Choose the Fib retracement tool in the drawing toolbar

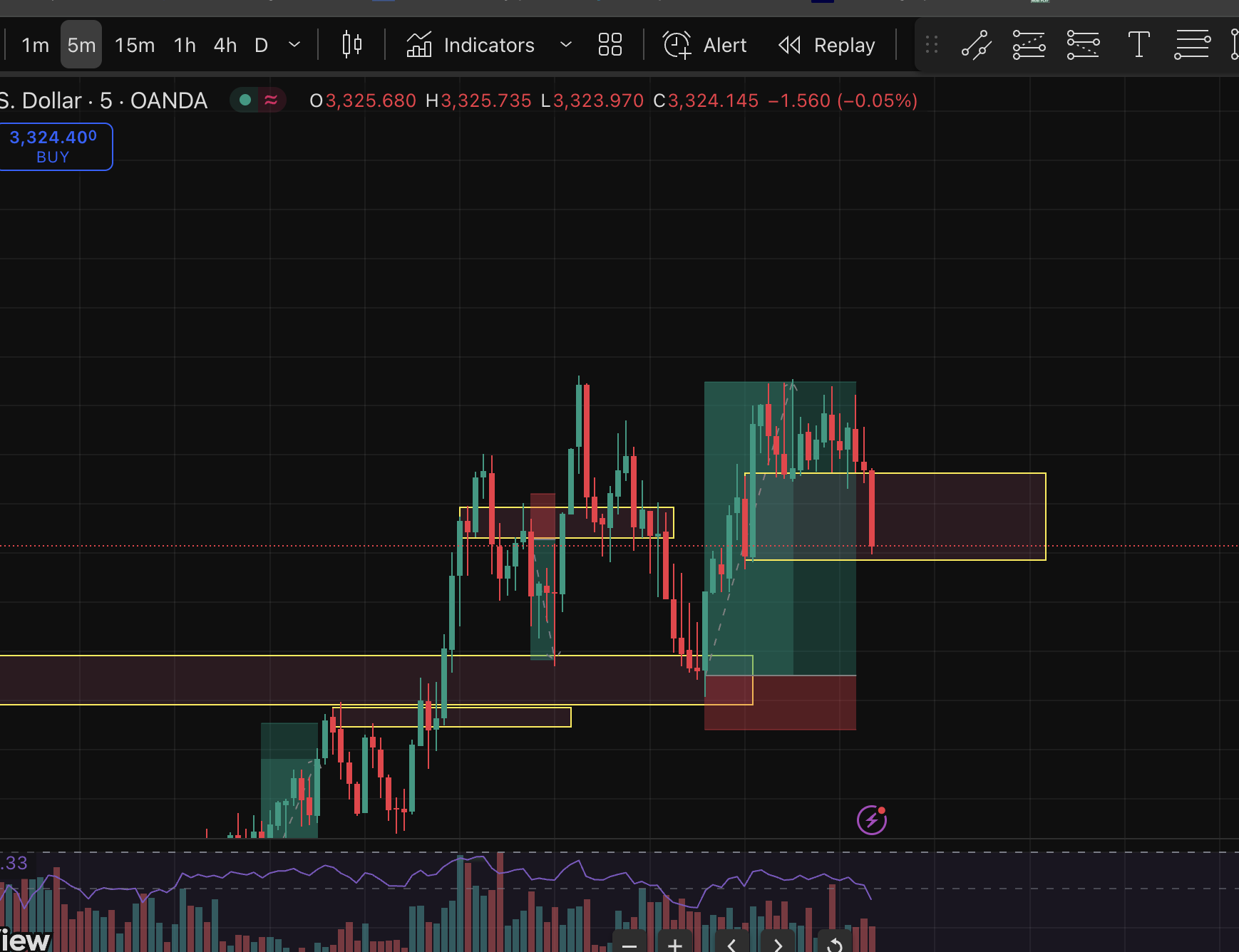tap(1029, 45)
